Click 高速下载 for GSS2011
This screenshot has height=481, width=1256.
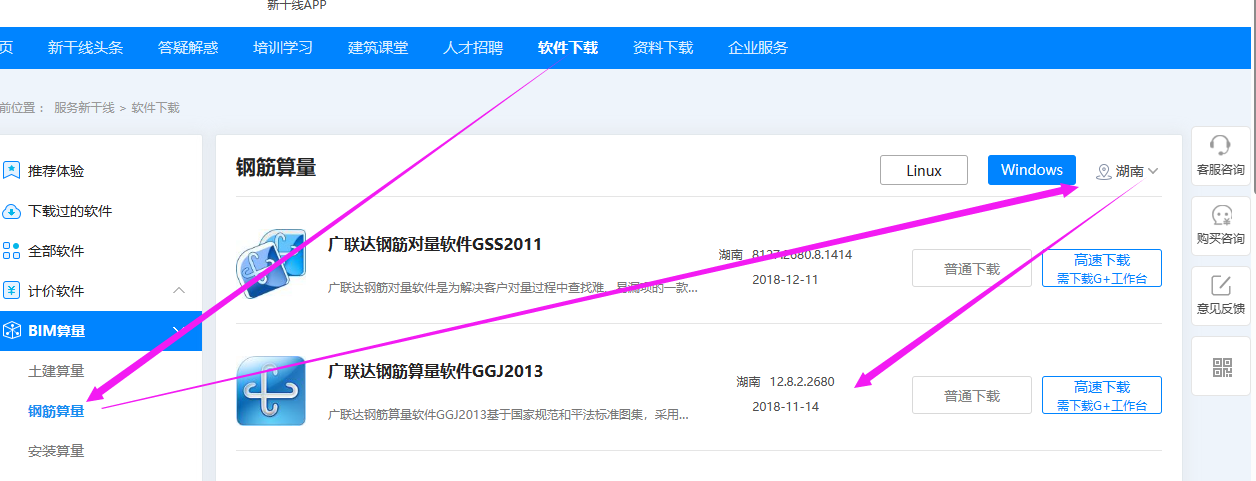[1102, 268]
